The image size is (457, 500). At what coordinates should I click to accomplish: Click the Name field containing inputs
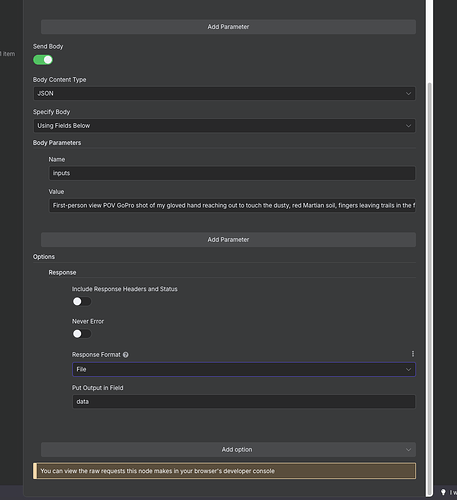[232, 173]
